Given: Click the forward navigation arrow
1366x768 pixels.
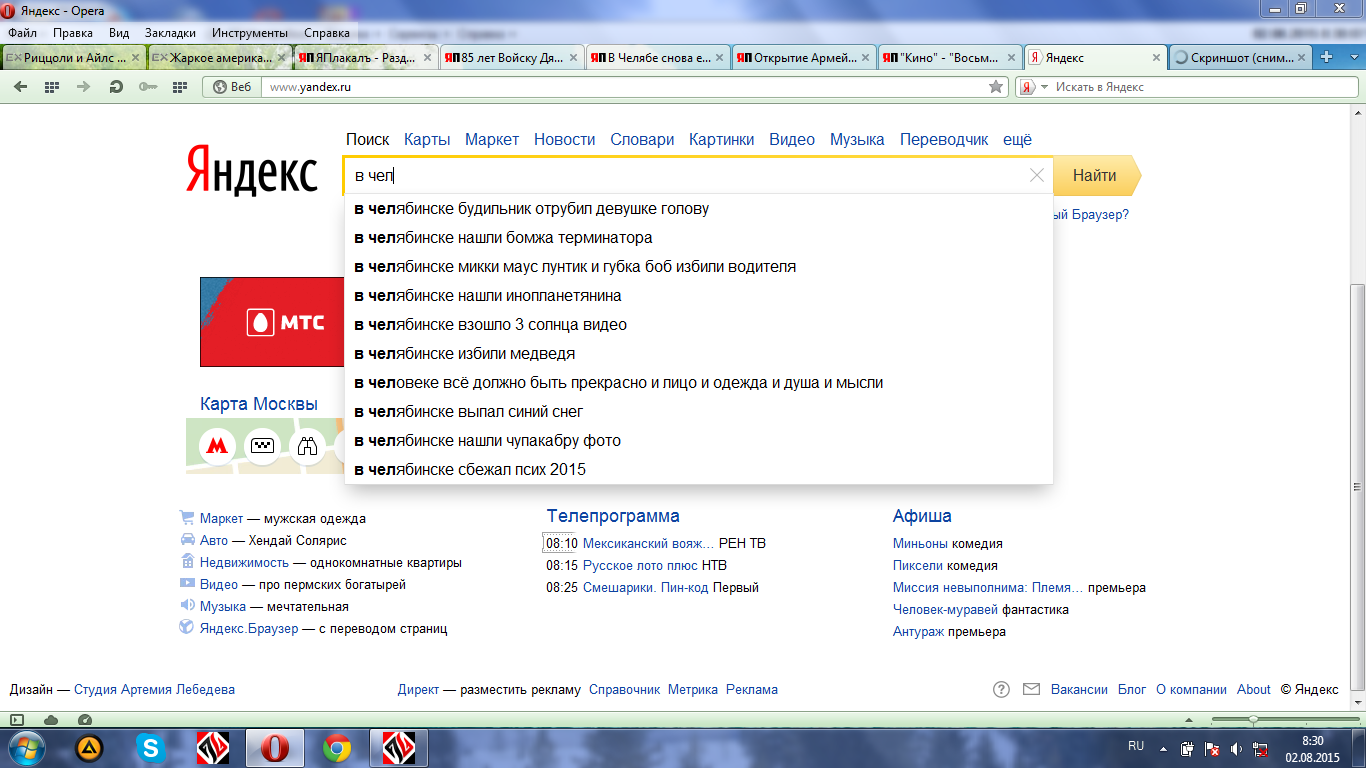Looking at the screenshot, I should coord(83,87).
